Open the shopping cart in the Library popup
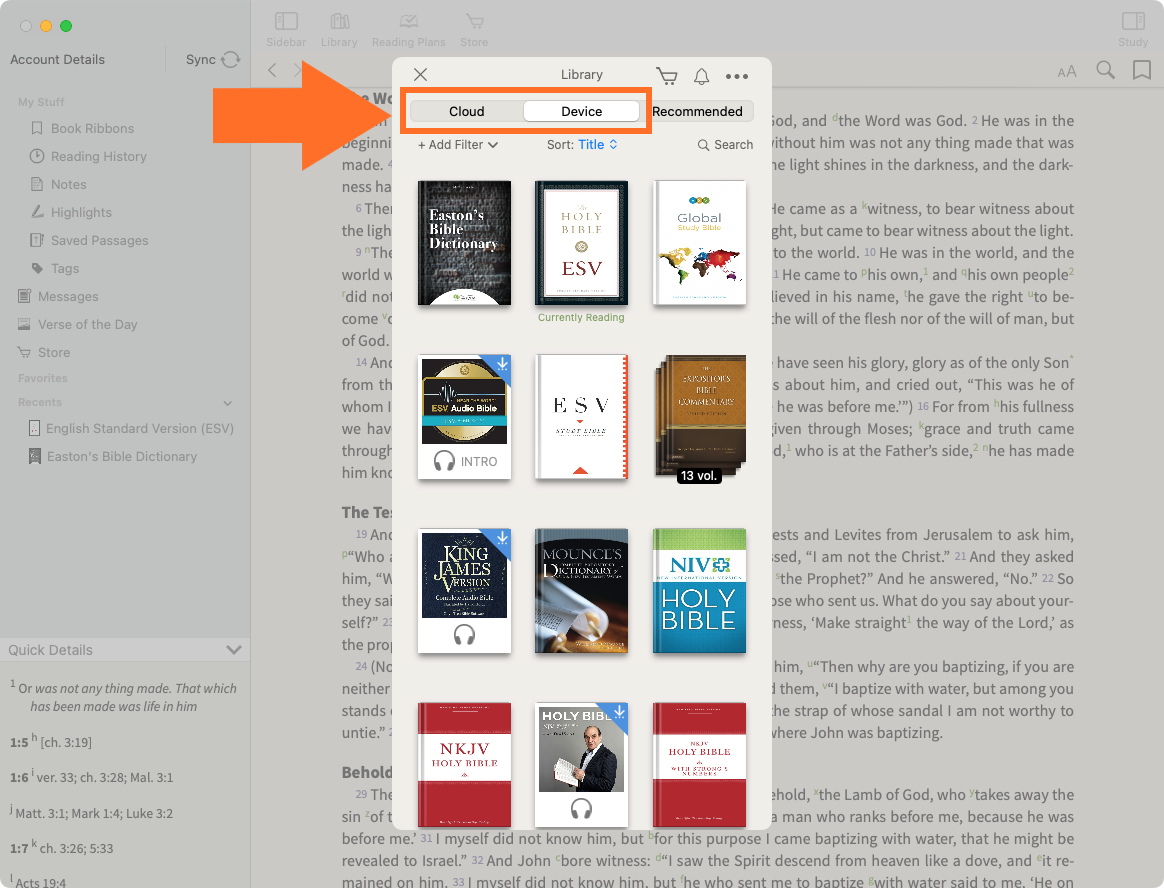Viewport: 1164px width, 888px height. click(667, 76)
